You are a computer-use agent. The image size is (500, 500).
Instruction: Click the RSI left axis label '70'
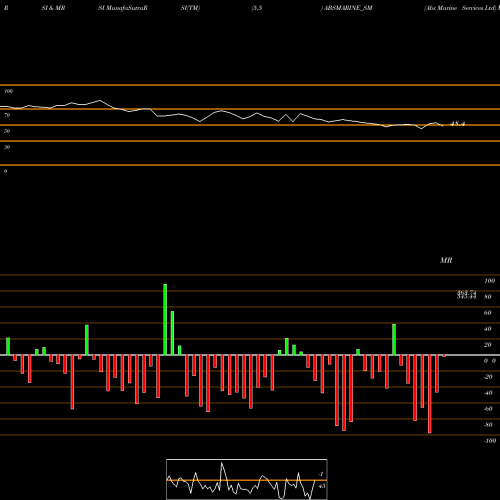tap(7, 115)
